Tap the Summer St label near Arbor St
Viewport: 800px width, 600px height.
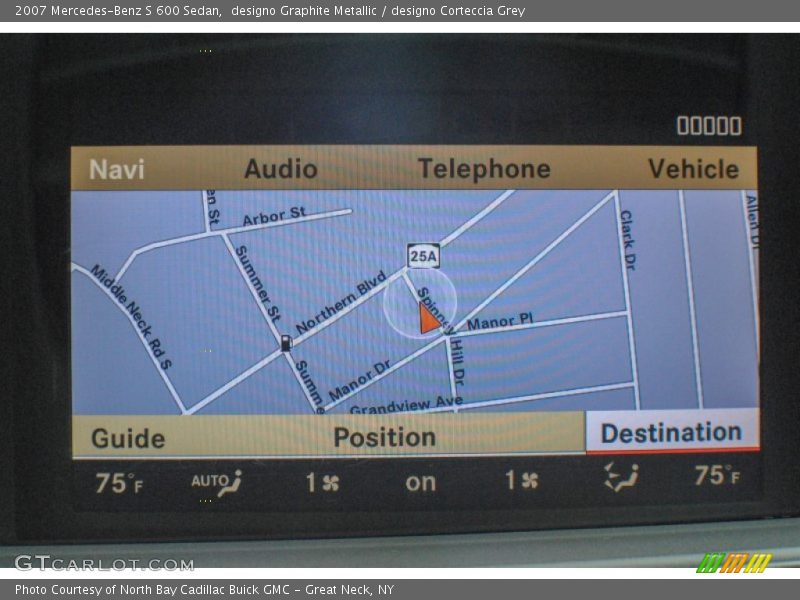(258, 284)
